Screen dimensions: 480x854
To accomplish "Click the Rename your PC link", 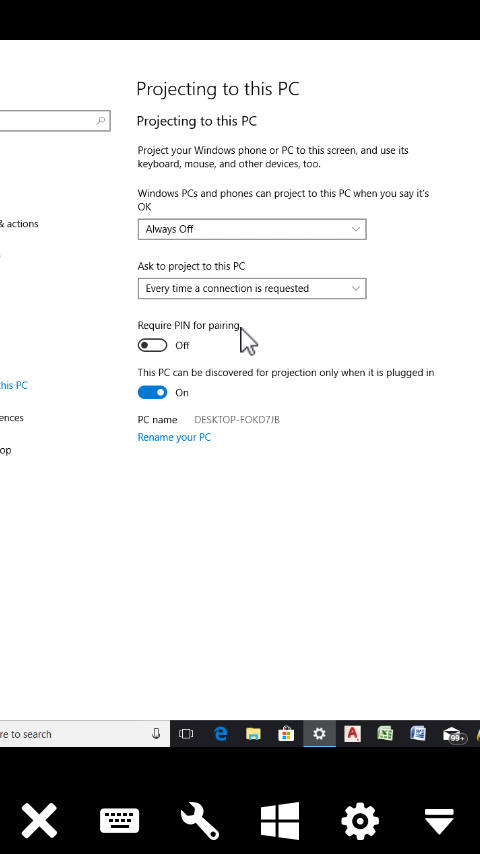I will point(174,437).
